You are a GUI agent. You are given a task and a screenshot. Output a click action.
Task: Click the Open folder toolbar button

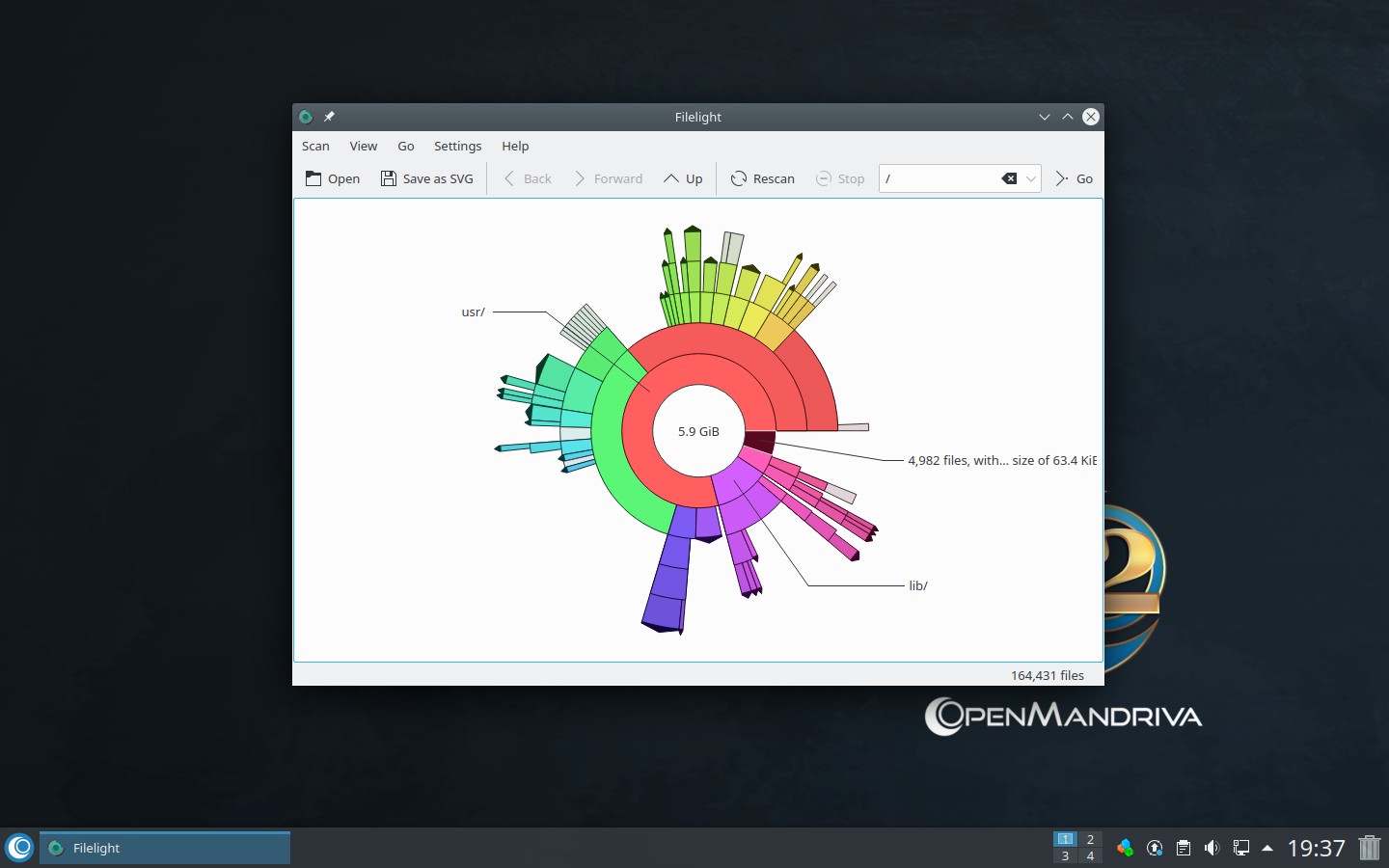click(333, 178)
